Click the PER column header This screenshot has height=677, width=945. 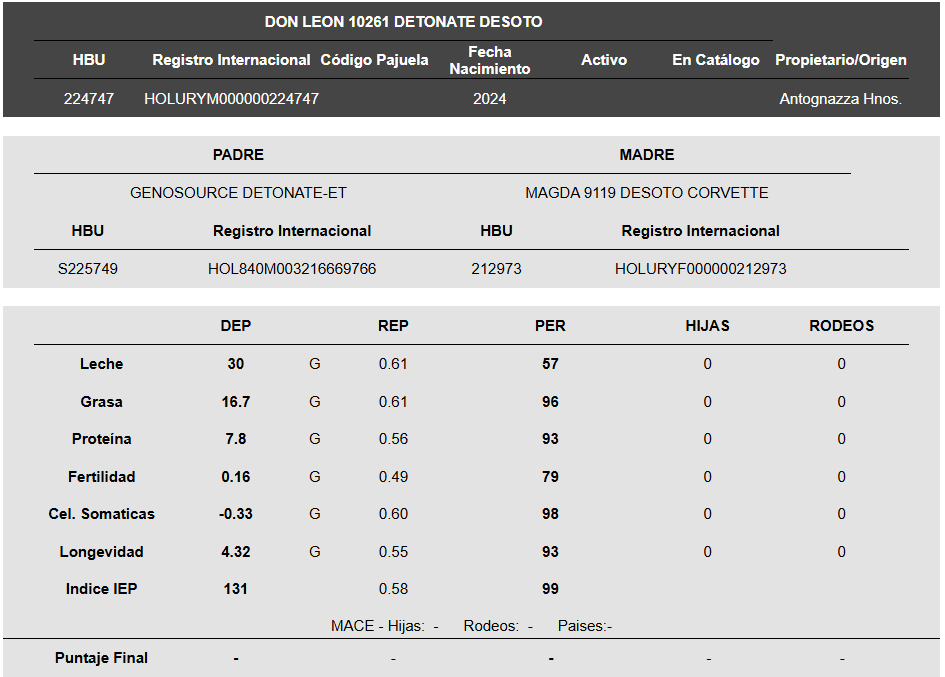(x=550, y=326)
